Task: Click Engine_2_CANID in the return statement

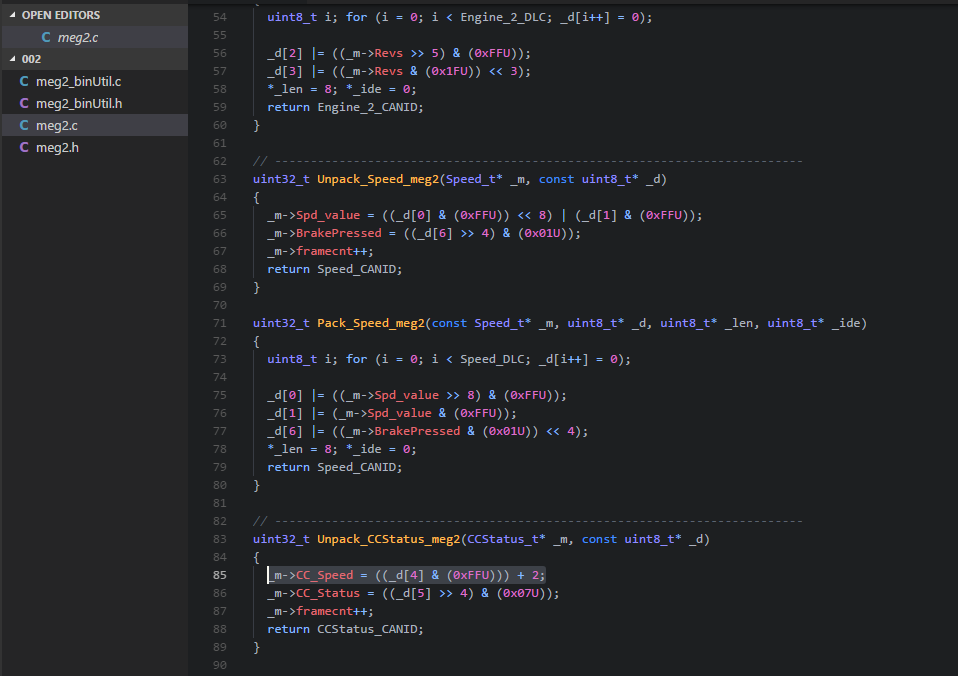Action: pos(367,107)
